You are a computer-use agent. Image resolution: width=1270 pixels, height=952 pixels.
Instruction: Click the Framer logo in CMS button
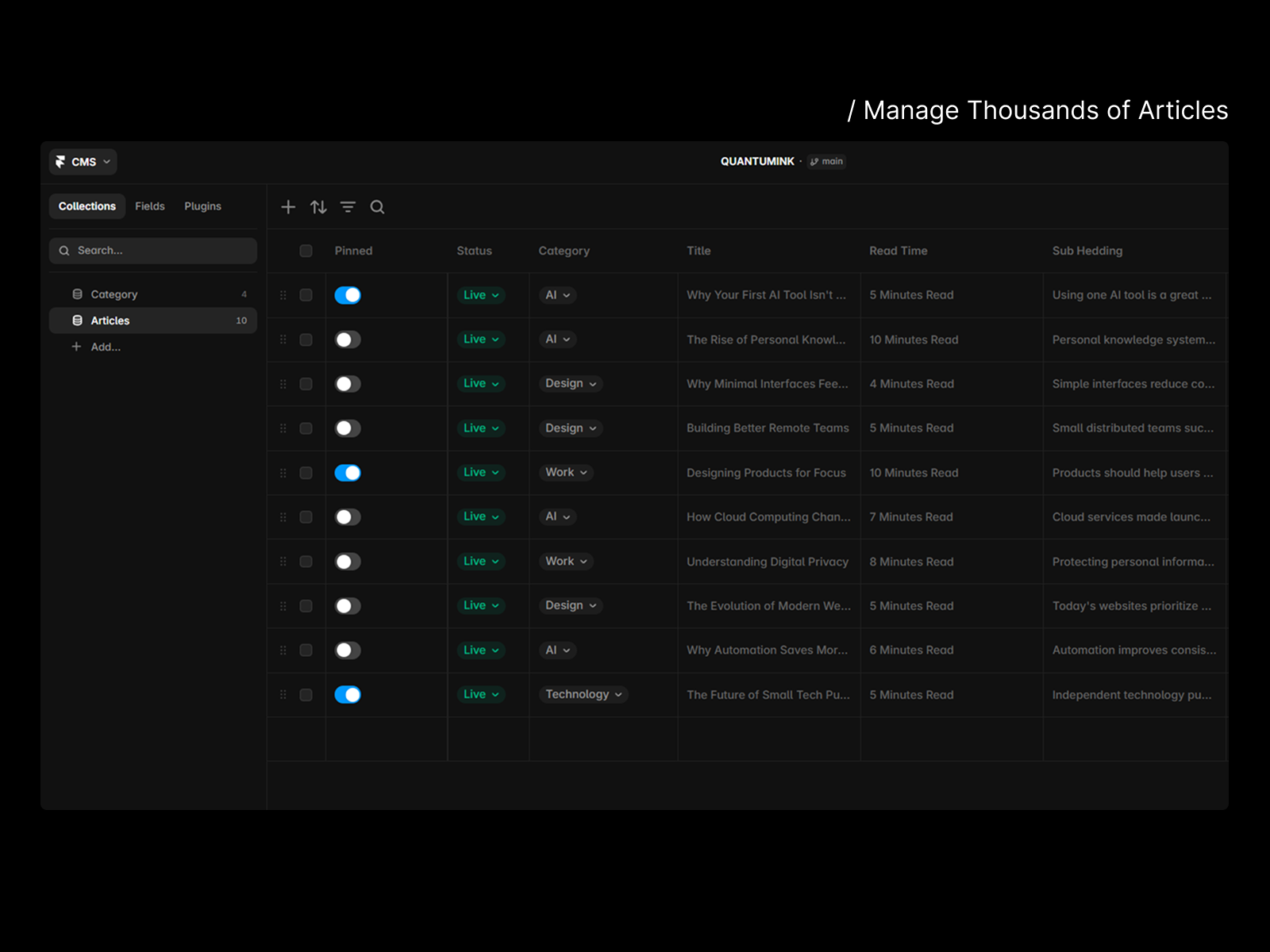tap(60, 162)
